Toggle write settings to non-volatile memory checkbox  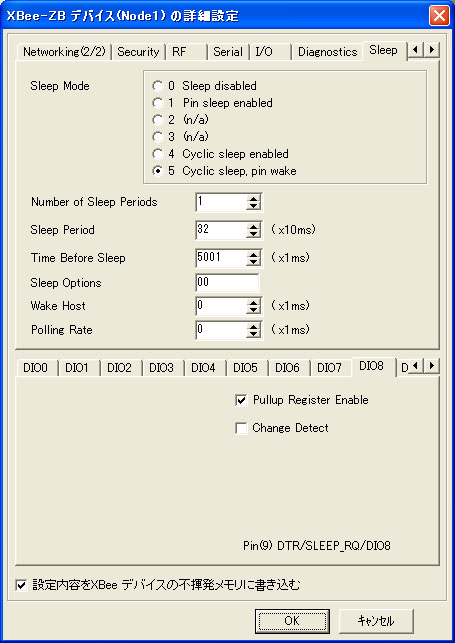tap(21, 585)
